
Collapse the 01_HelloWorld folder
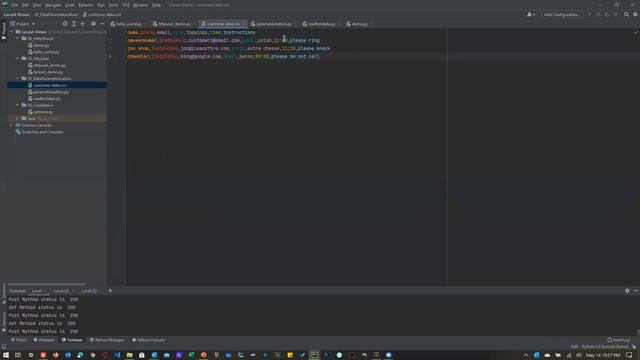click(18, 38)
